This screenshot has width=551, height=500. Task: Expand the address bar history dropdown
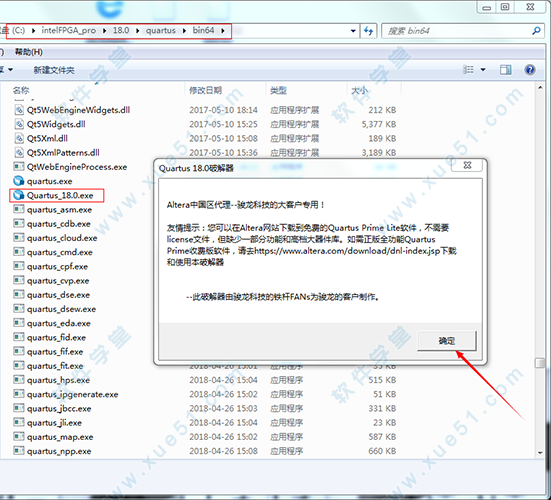point(353,31)
